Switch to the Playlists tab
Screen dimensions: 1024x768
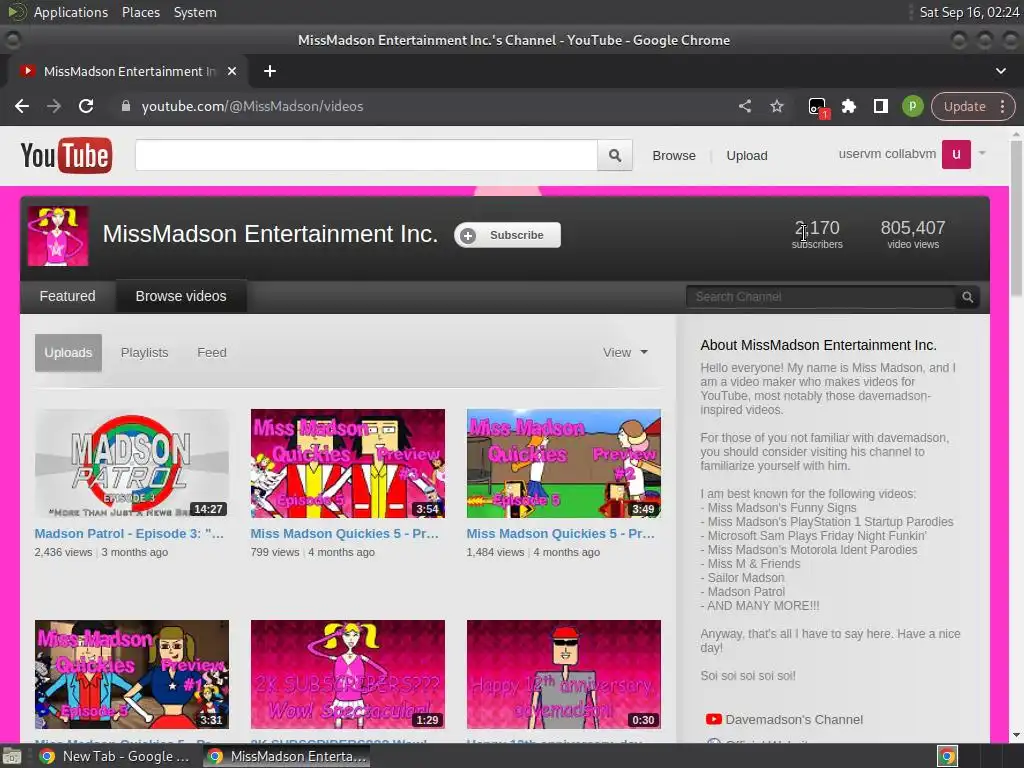pyautogui.click(x=144, y=353)
